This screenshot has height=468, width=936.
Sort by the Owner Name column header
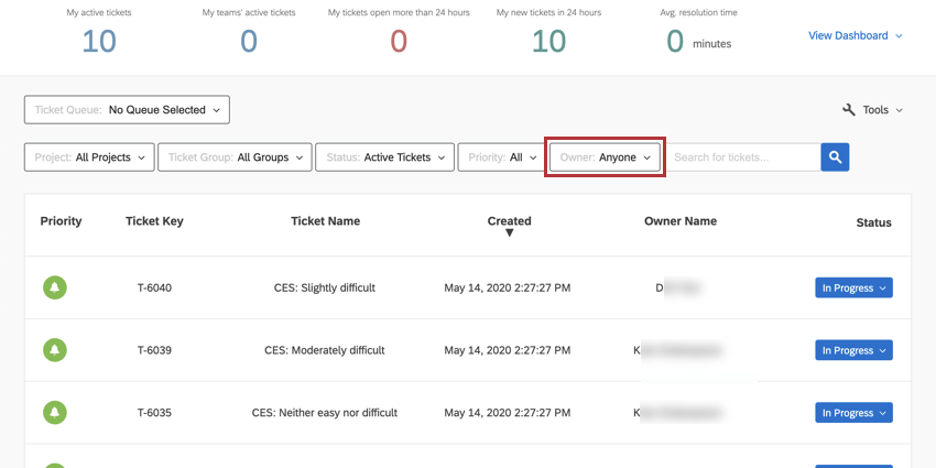click(x=681, y=221)
